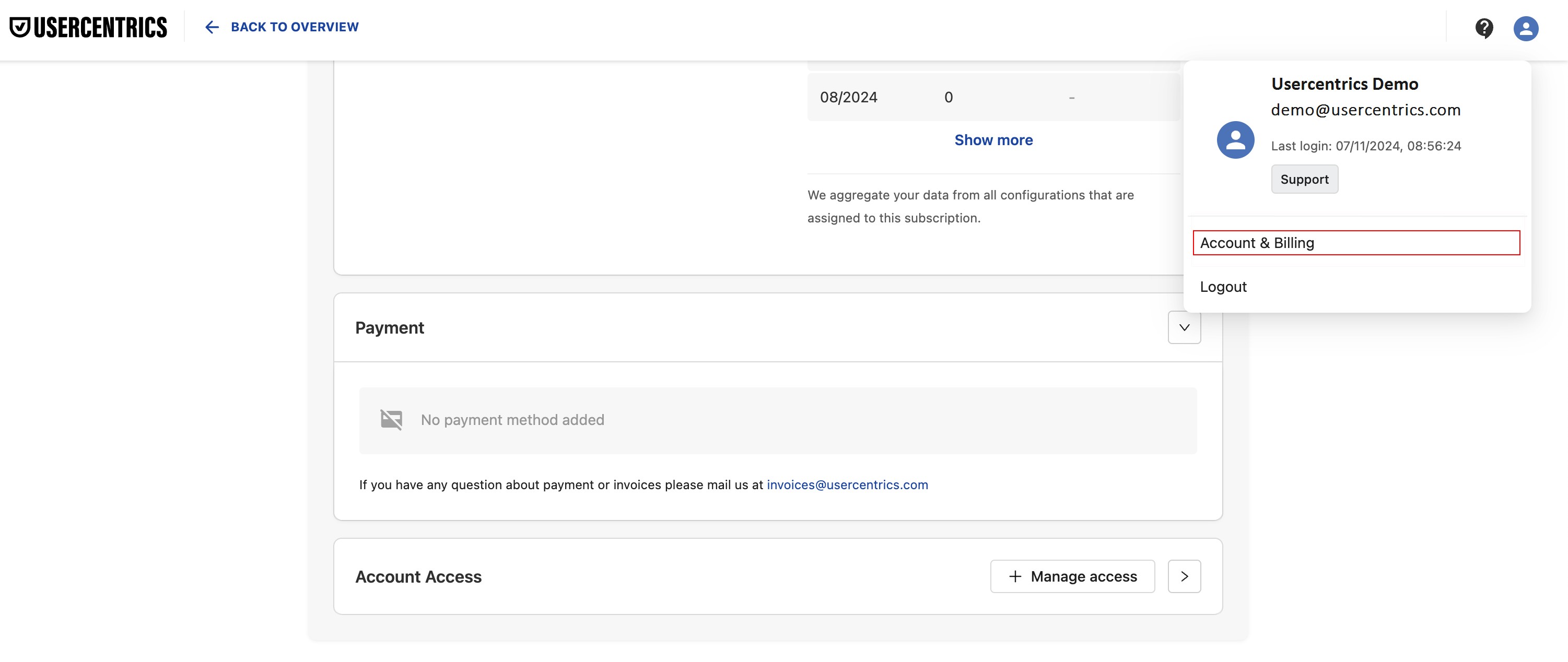Open the help question mark icon
Image resolution: width=1568 pixels, height=662 pixels.
1484,28
